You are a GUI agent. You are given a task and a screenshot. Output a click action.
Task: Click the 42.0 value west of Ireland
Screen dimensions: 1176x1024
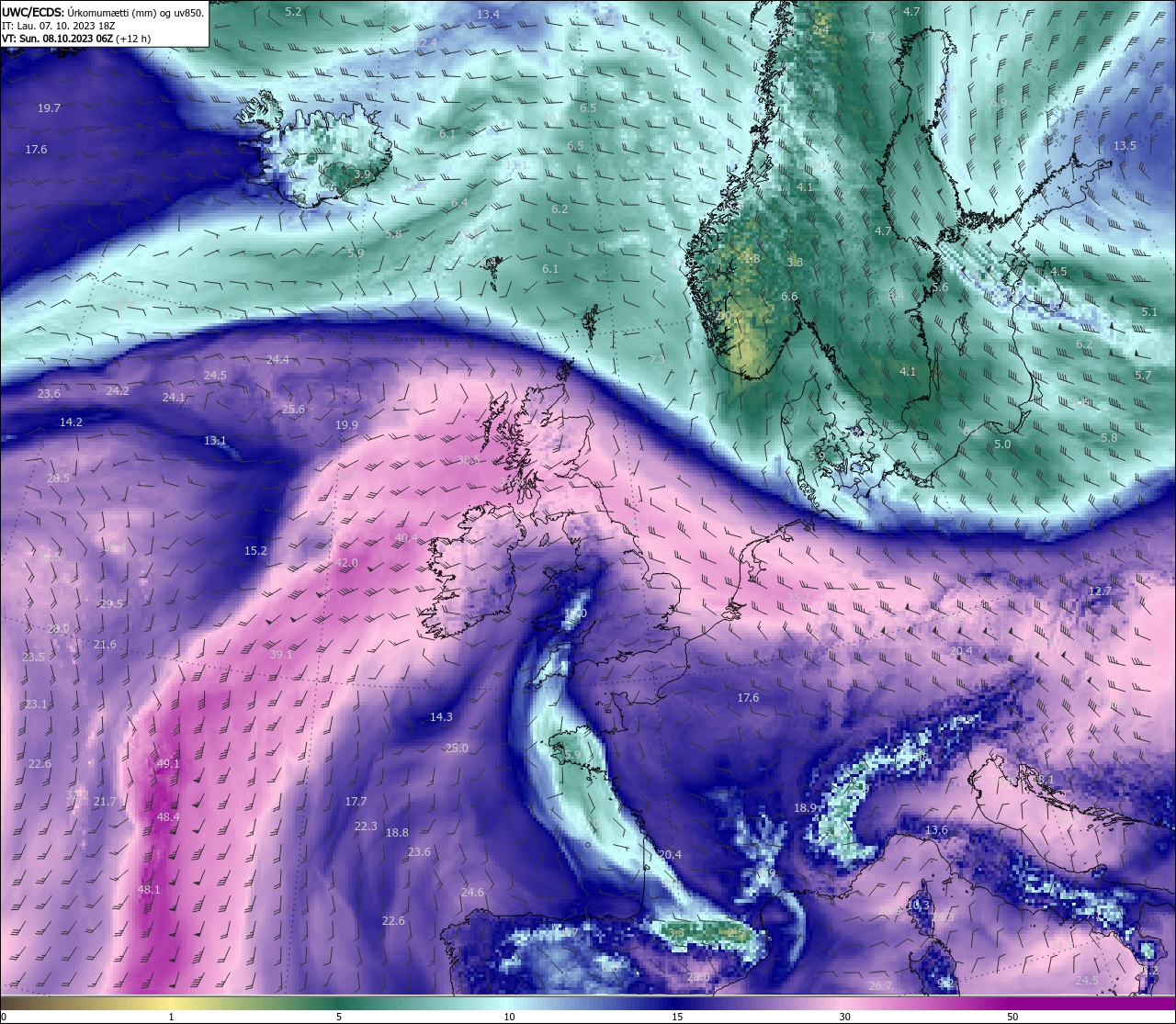click(346, 563)
